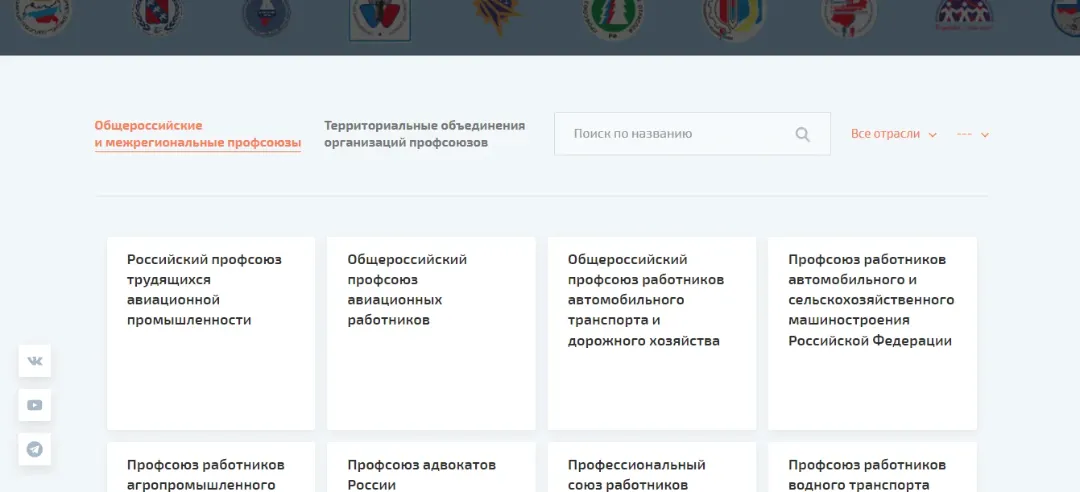Viewport: 1080px width, 492px height.
Task: Open the VK social network icon
Action: pos(34,361)
